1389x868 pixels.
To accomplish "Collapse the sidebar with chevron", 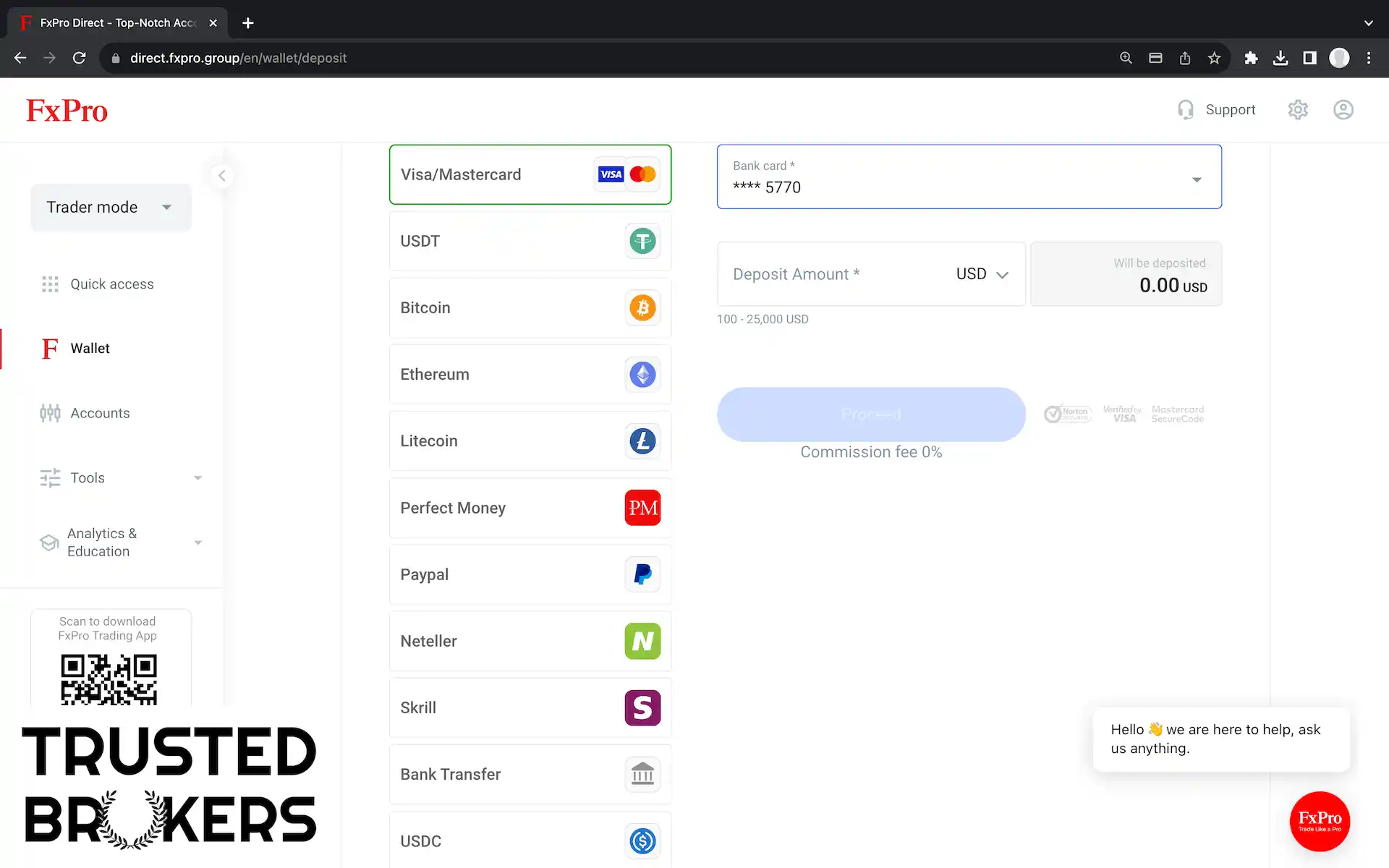I will point(222,176).
